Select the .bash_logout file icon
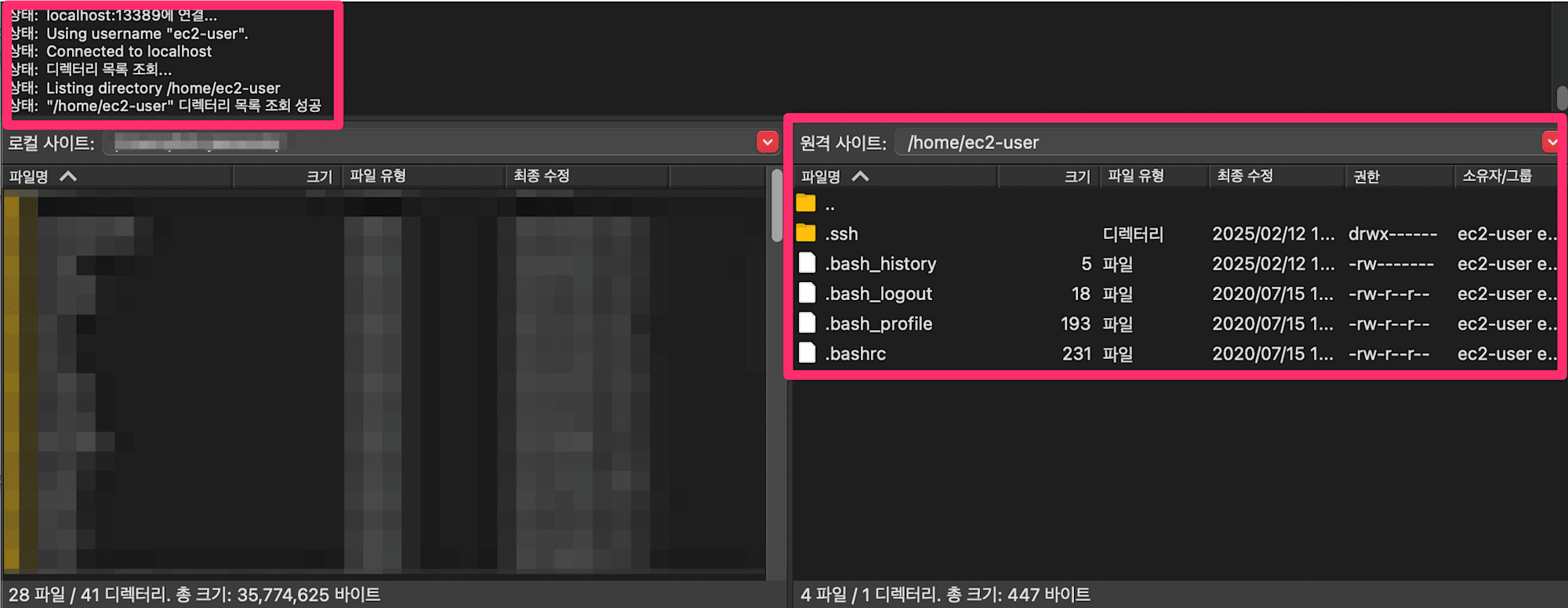 tap(807, 293)
